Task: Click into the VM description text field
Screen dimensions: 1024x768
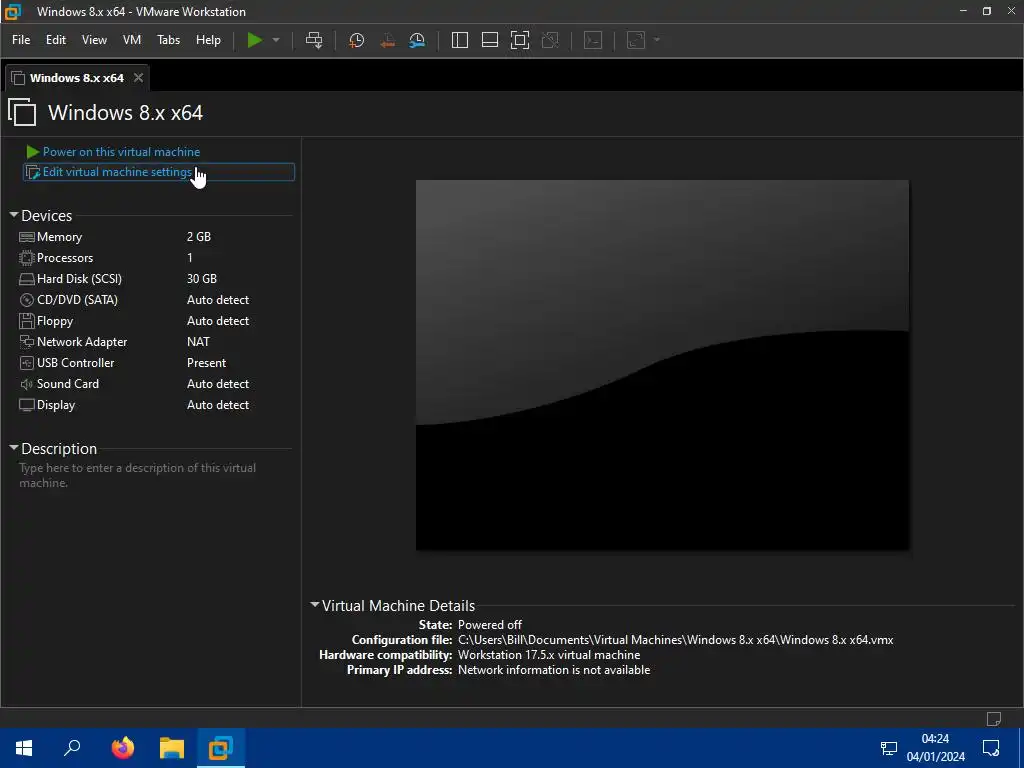Action: (154, 475)
